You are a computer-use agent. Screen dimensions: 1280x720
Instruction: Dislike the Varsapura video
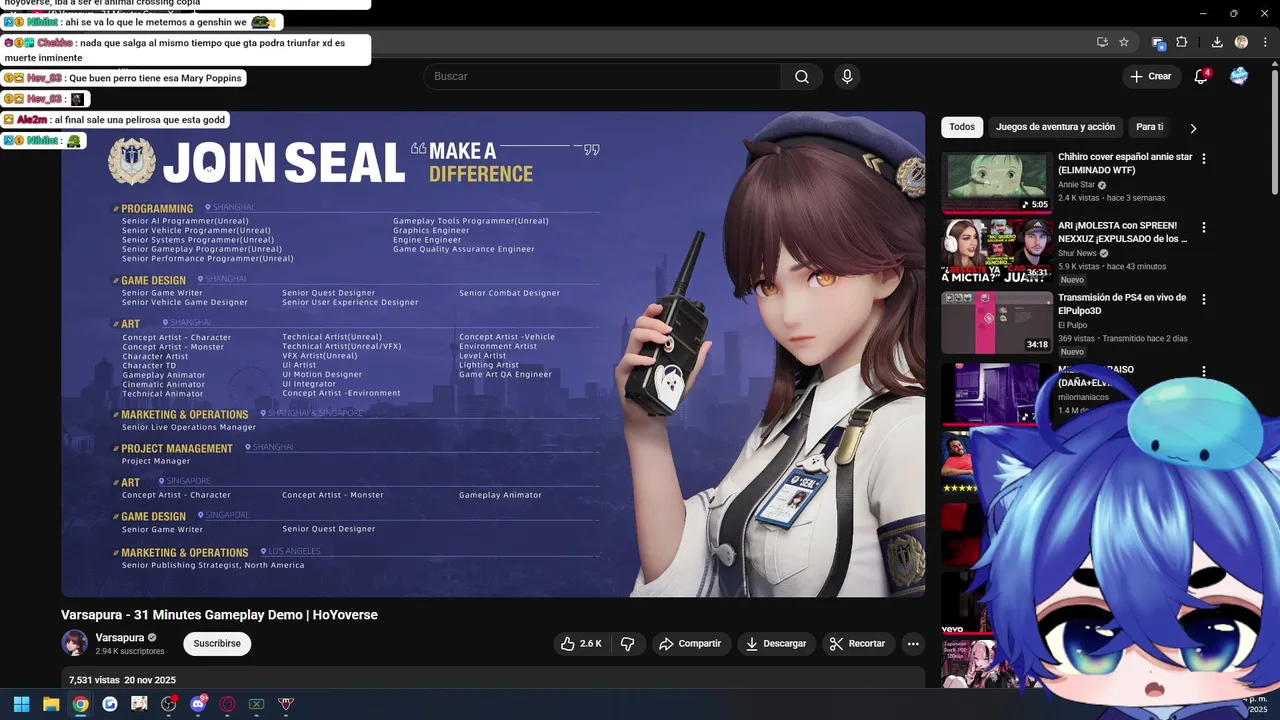628,644
